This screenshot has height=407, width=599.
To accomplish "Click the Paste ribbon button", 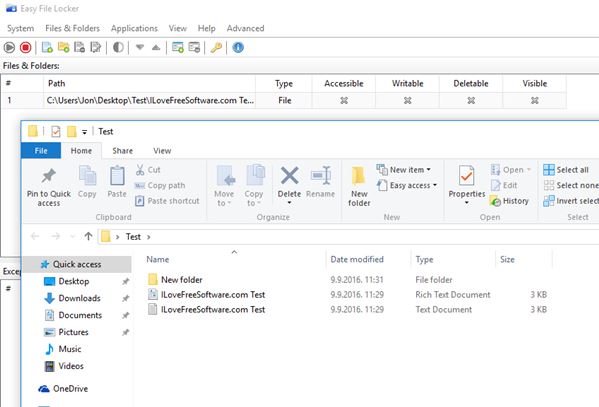I will click(x=117, y=182).
